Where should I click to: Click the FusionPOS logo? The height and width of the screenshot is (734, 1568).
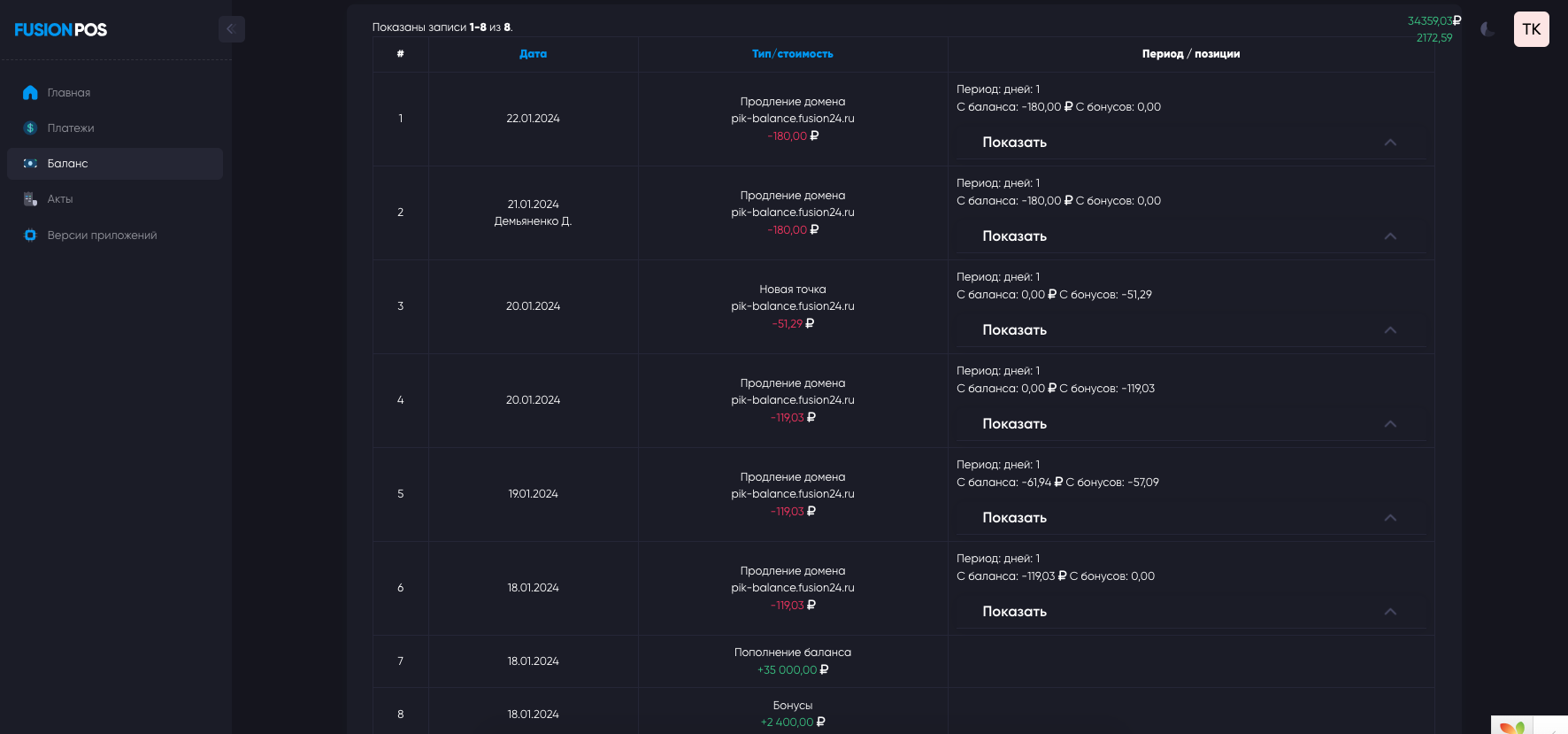(x=61, y=30)
